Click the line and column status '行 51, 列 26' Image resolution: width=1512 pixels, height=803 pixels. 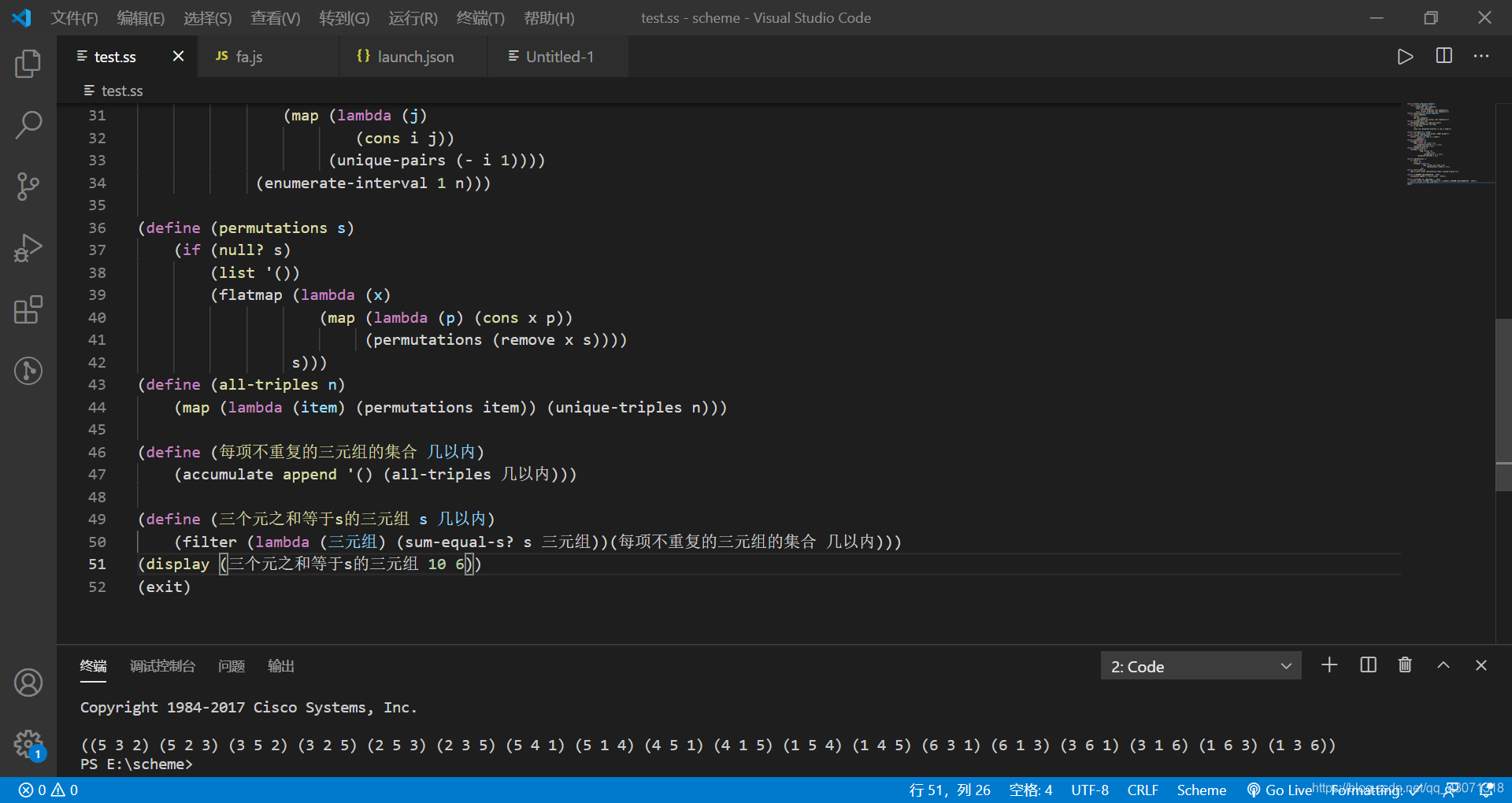[950, 790]
